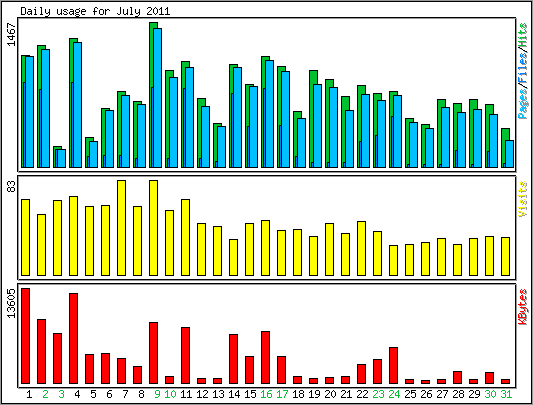
Task: Select green day label 16
Action: coord(266,394)
